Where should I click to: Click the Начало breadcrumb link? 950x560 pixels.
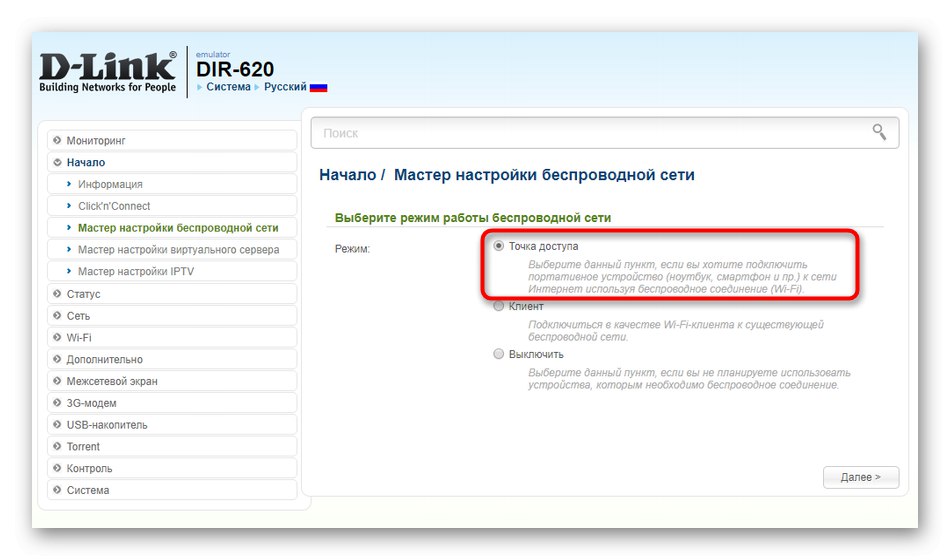[x=348, y=175]
